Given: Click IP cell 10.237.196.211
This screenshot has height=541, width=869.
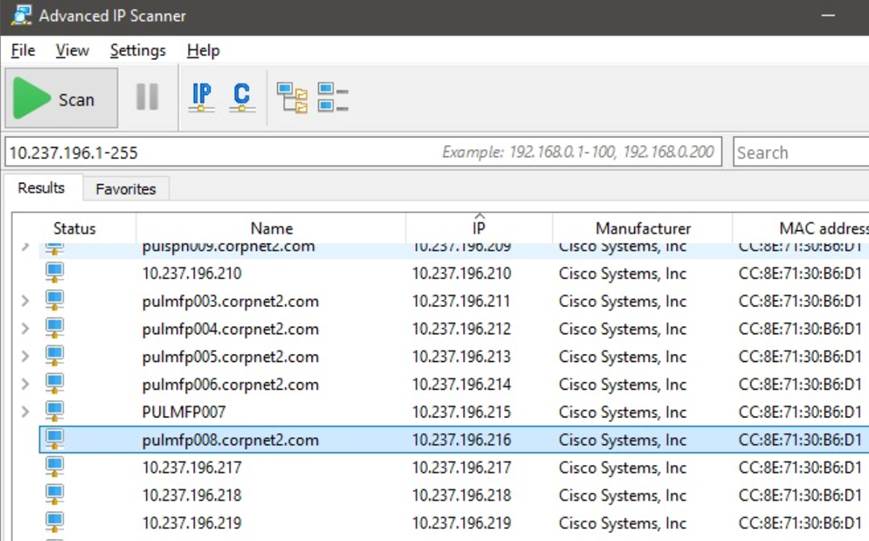Looking at the screenshot, I should tap(461, 301).
